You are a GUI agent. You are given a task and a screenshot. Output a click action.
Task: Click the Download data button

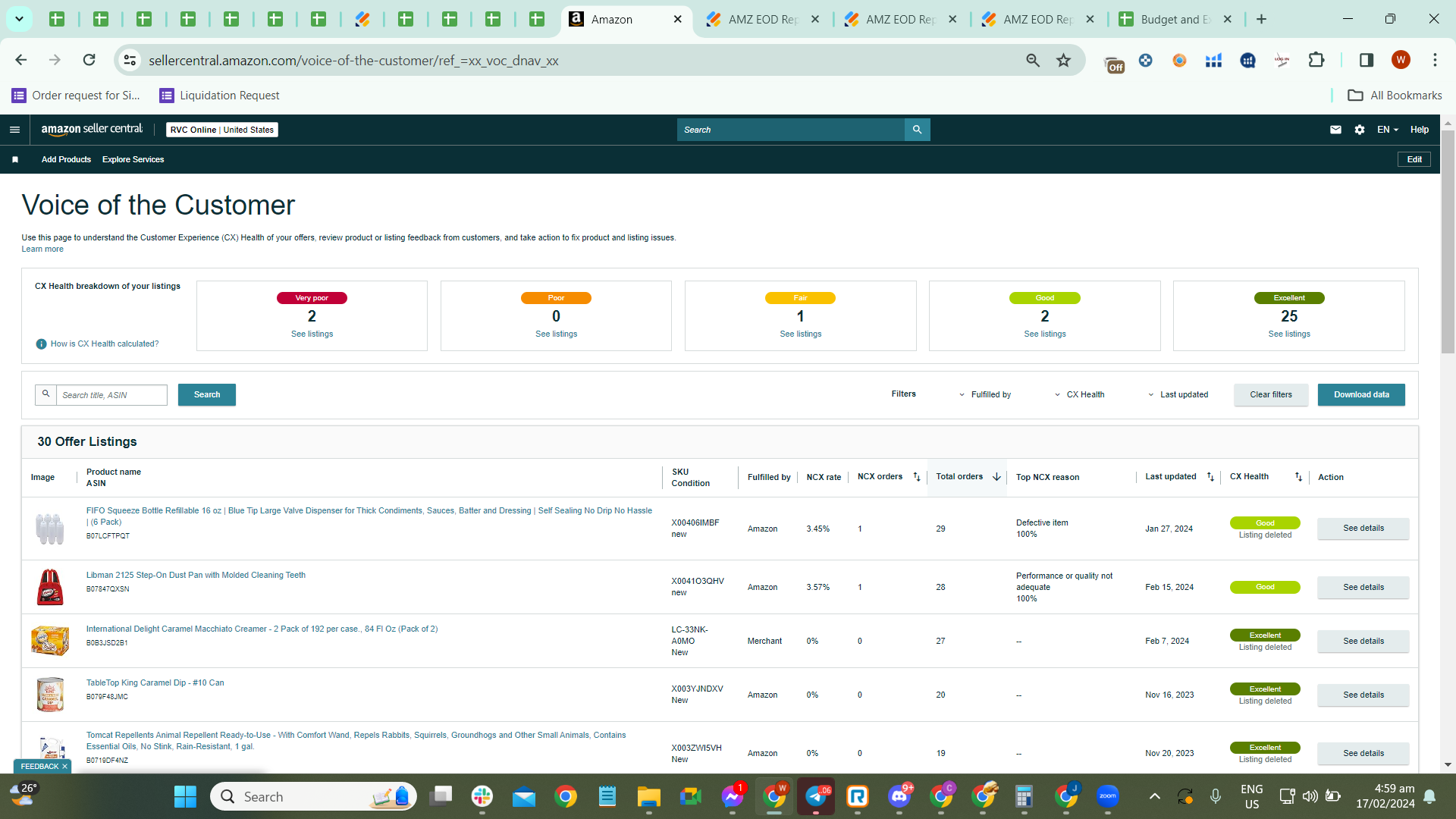(x=1361, y=394)
